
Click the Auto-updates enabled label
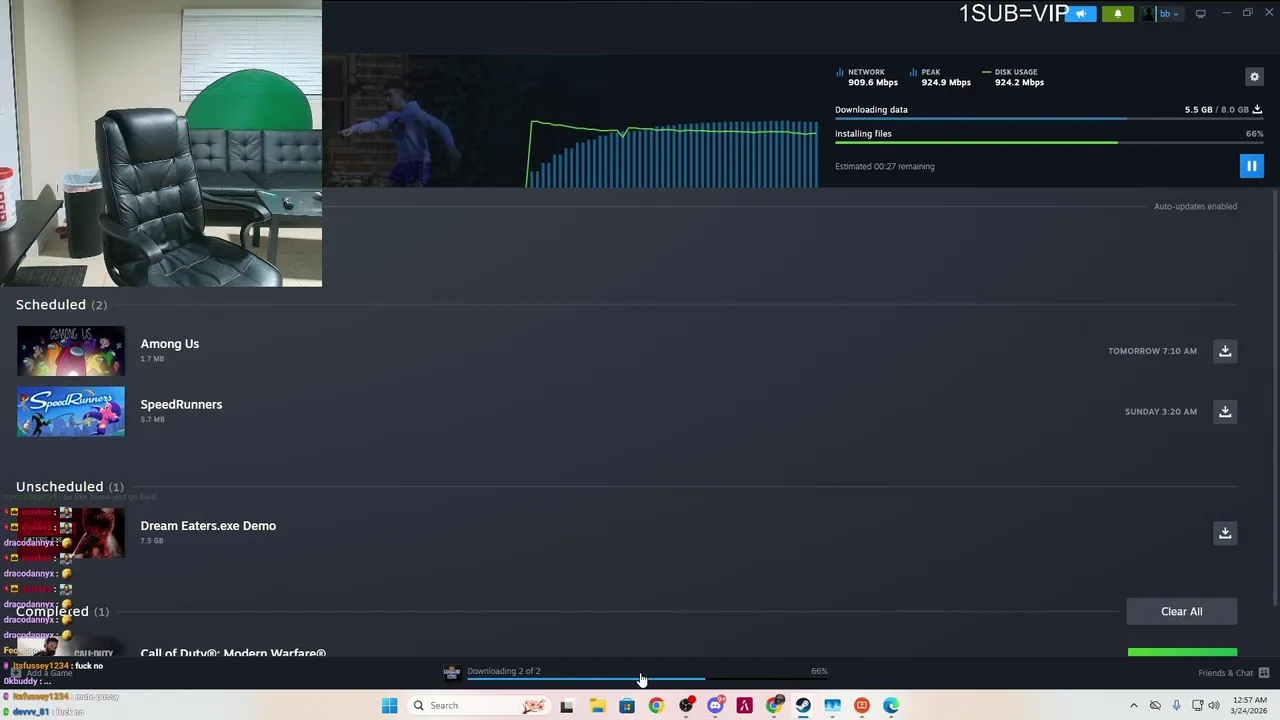[1195, 206]
